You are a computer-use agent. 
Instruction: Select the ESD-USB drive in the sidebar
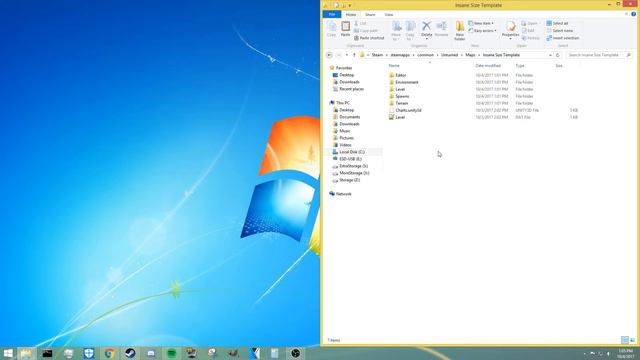pyautogui.click(x=350, y=159)
